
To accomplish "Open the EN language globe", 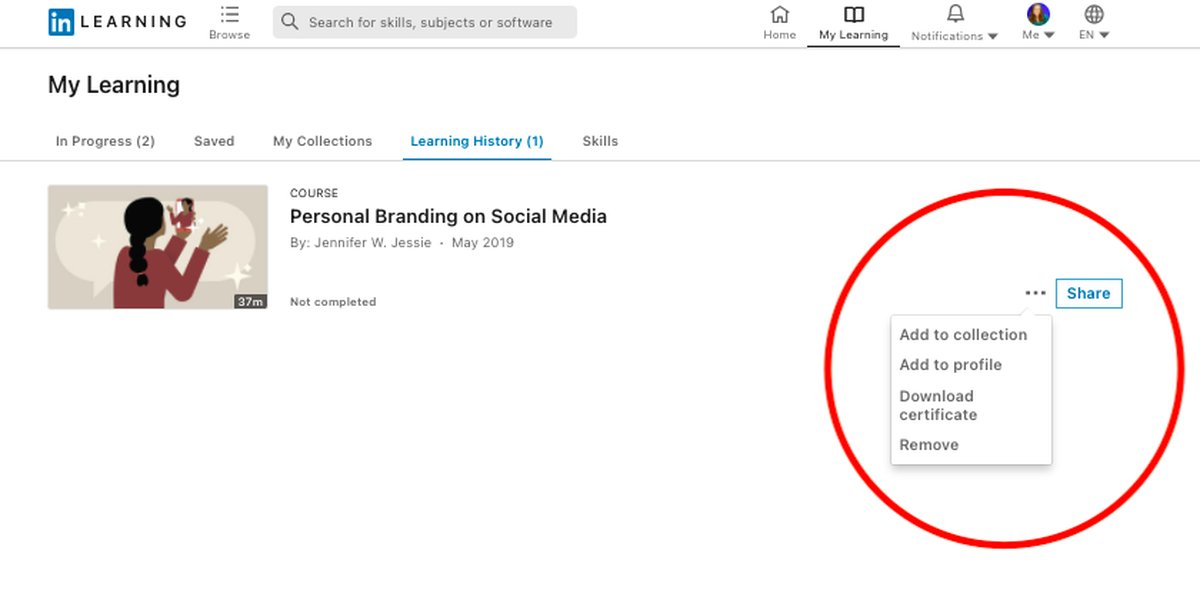I will coord(1094,15).
